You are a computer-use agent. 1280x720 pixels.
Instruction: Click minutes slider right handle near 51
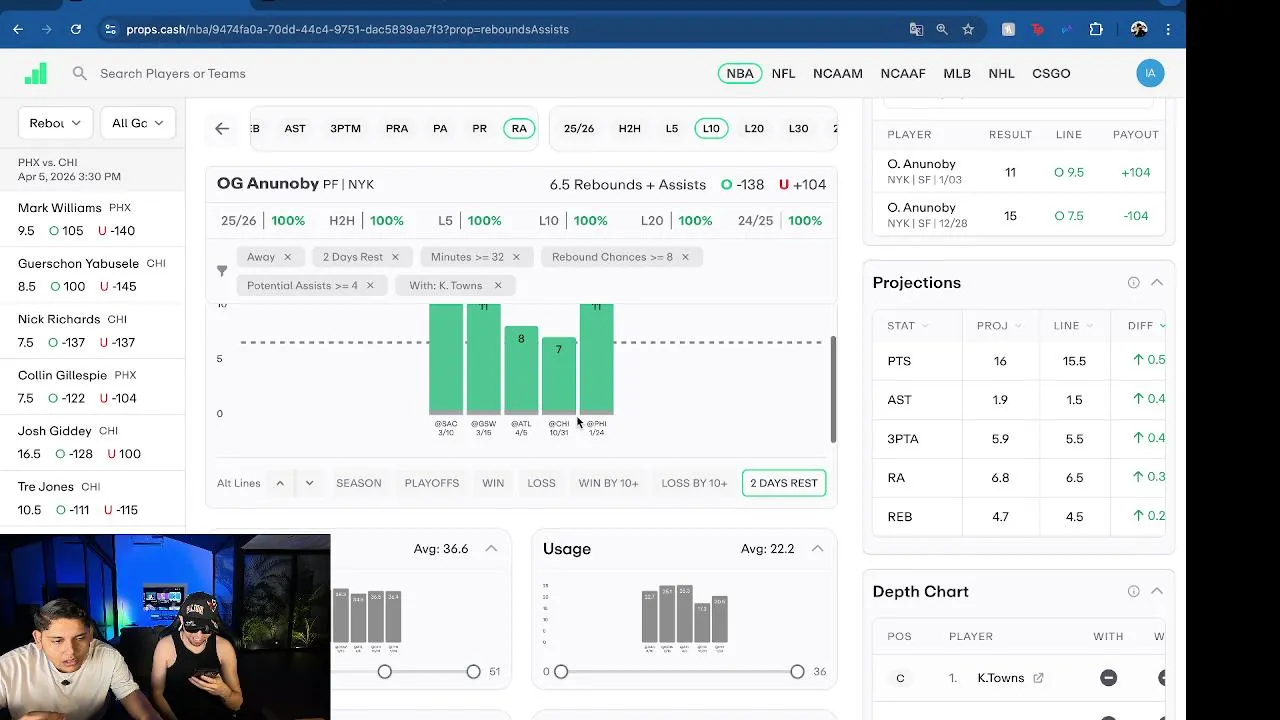click(x=473, y=672)
